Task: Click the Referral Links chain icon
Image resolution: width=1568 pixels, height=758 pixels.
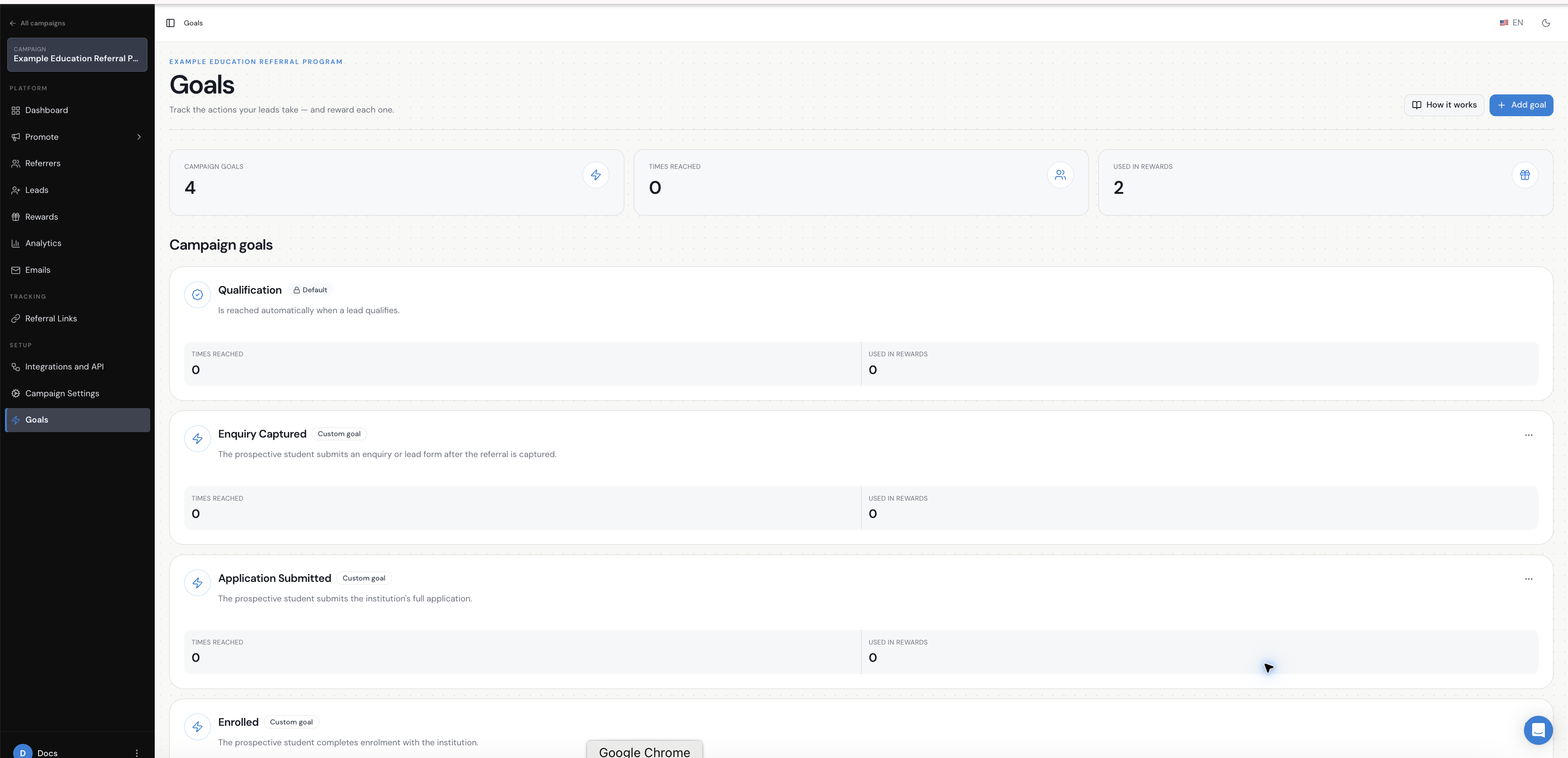Action: (x=16, y=319)
